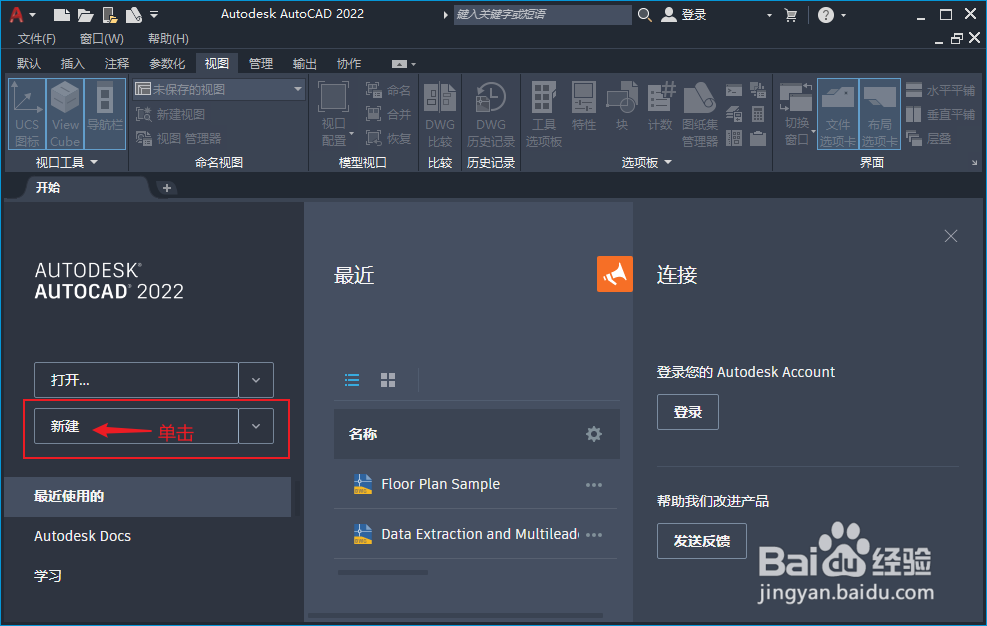This screenshot has height=626, width=987.
Task: Click the 打开… button
Action: 136,380
